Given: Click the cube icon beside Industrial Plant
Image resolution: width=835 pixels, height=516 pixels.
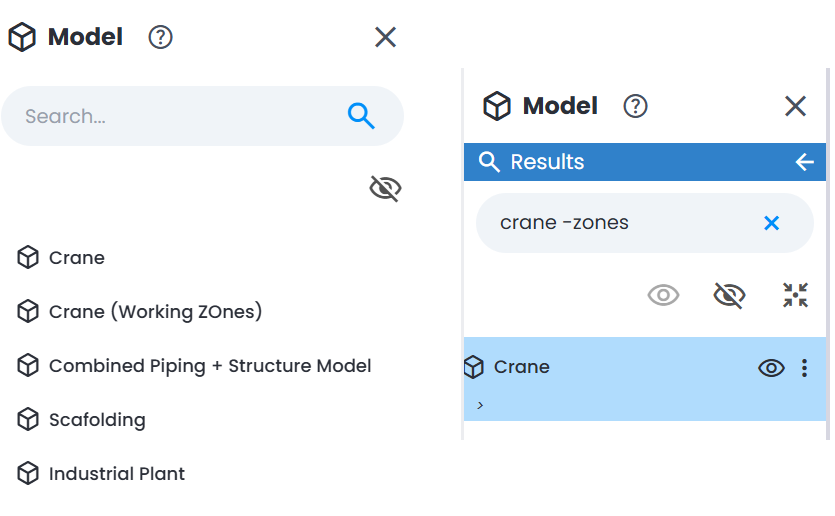Looking at the screenshot, I should point(28,473).
